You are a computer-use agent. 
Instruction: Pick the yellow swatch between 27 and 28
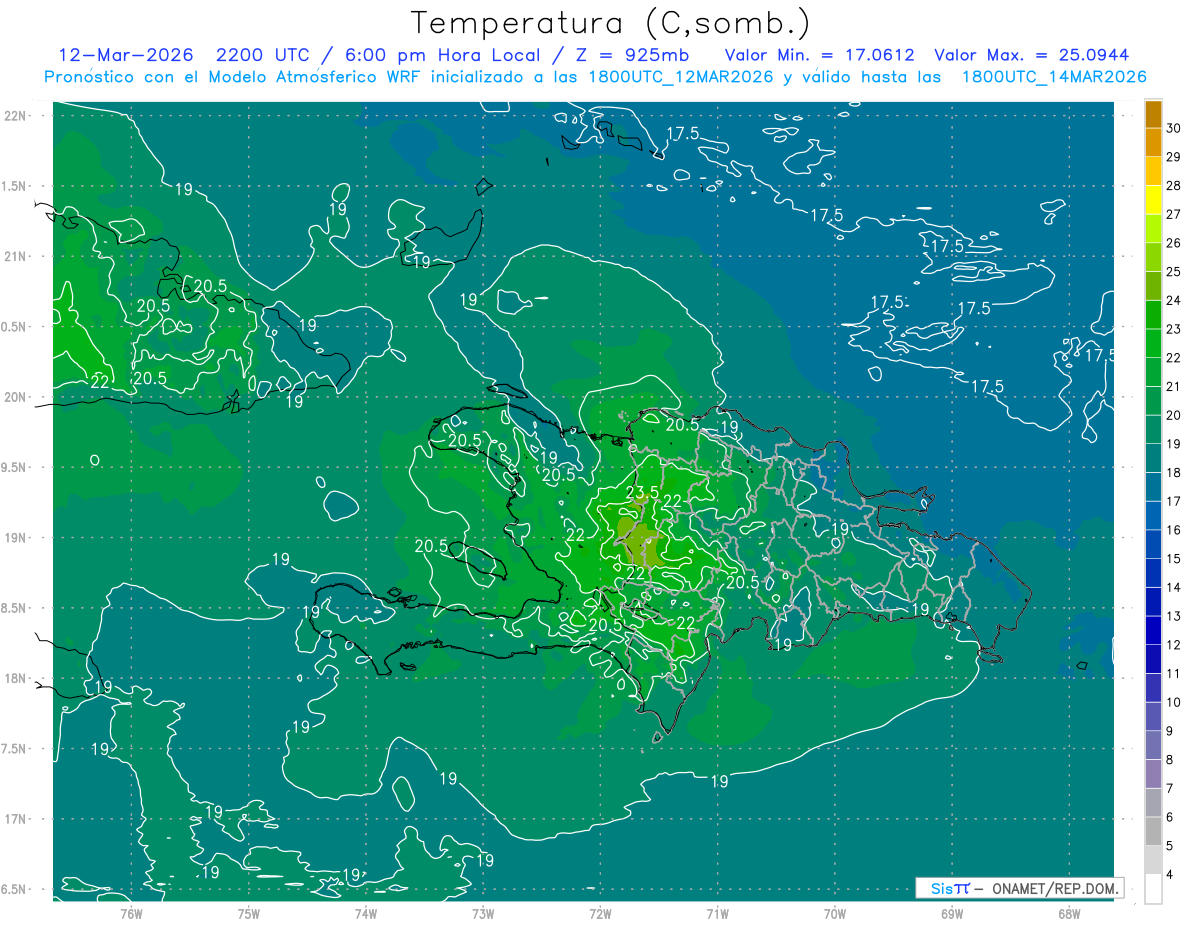1153,200
